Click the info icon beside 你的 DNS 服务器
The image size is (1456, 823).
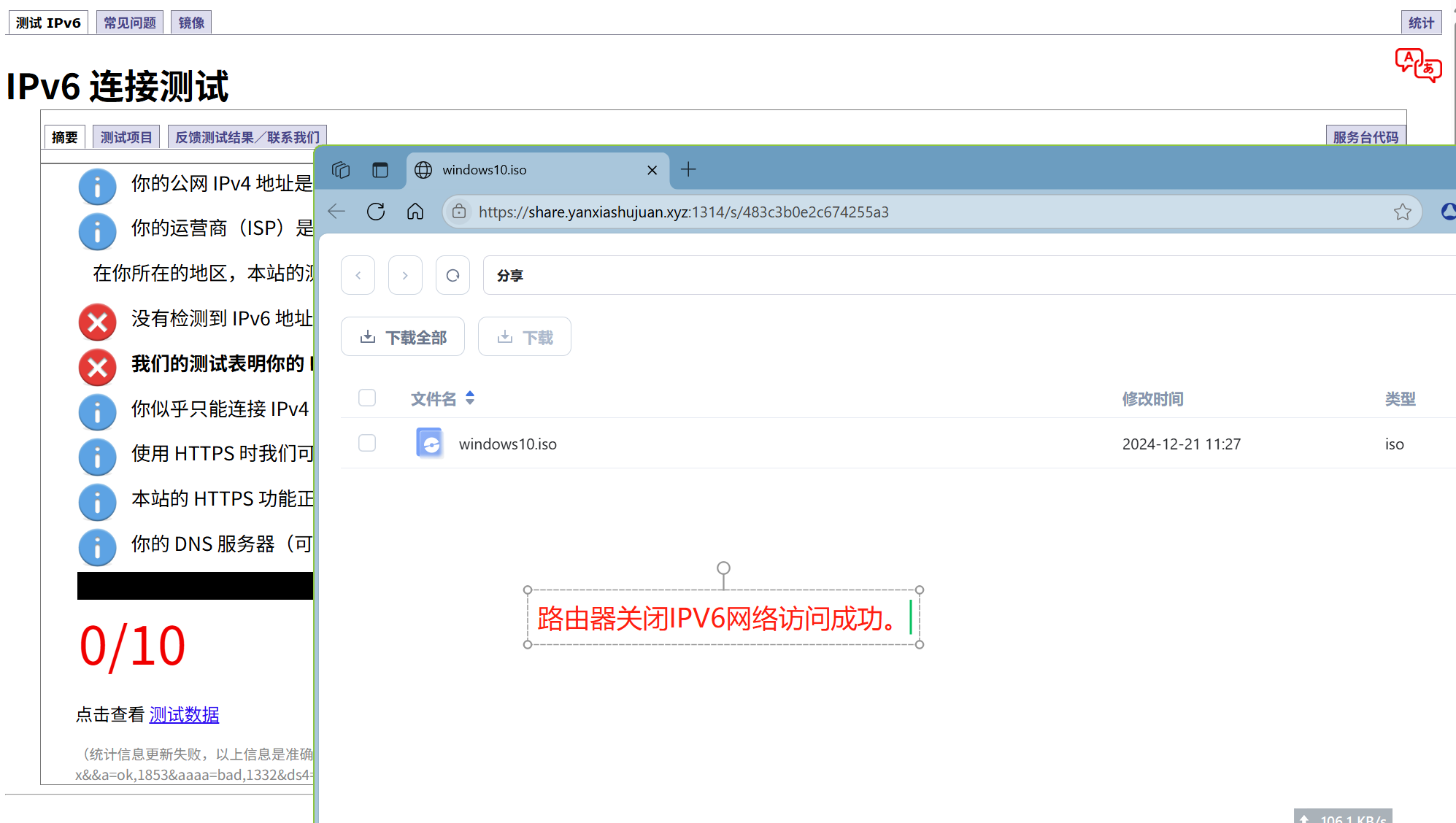[97, 547]
